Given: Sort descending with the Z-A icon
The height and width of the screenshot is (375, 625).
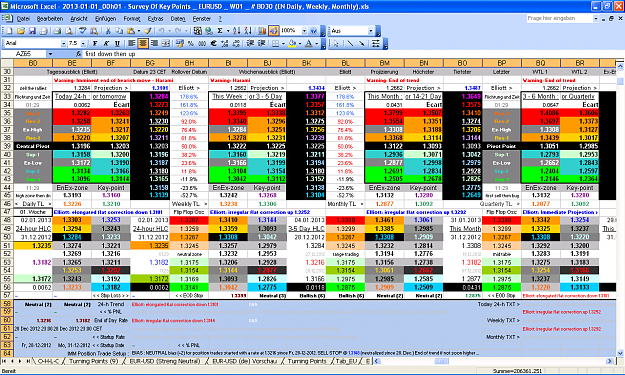Looking at the screenshot, I should click(x=248, y=31).
